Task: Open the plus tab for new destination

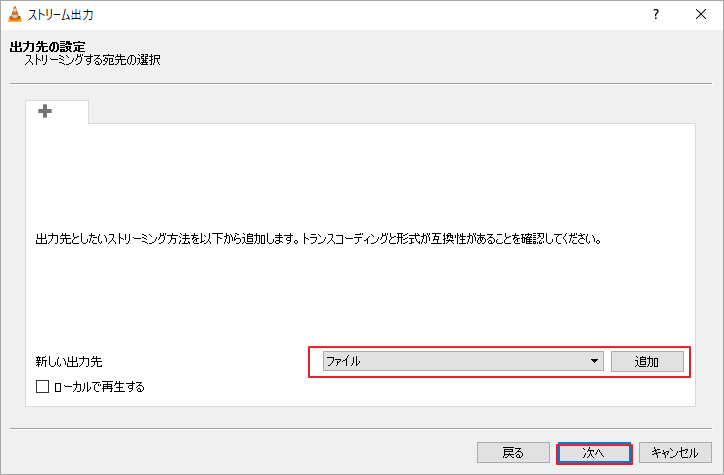Action: 57,112
